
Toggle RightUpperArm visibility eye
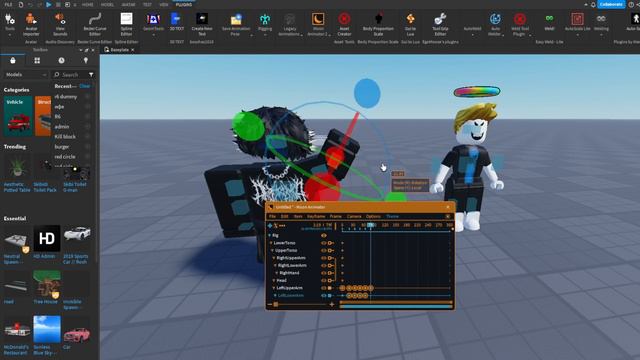click(324, 258)
